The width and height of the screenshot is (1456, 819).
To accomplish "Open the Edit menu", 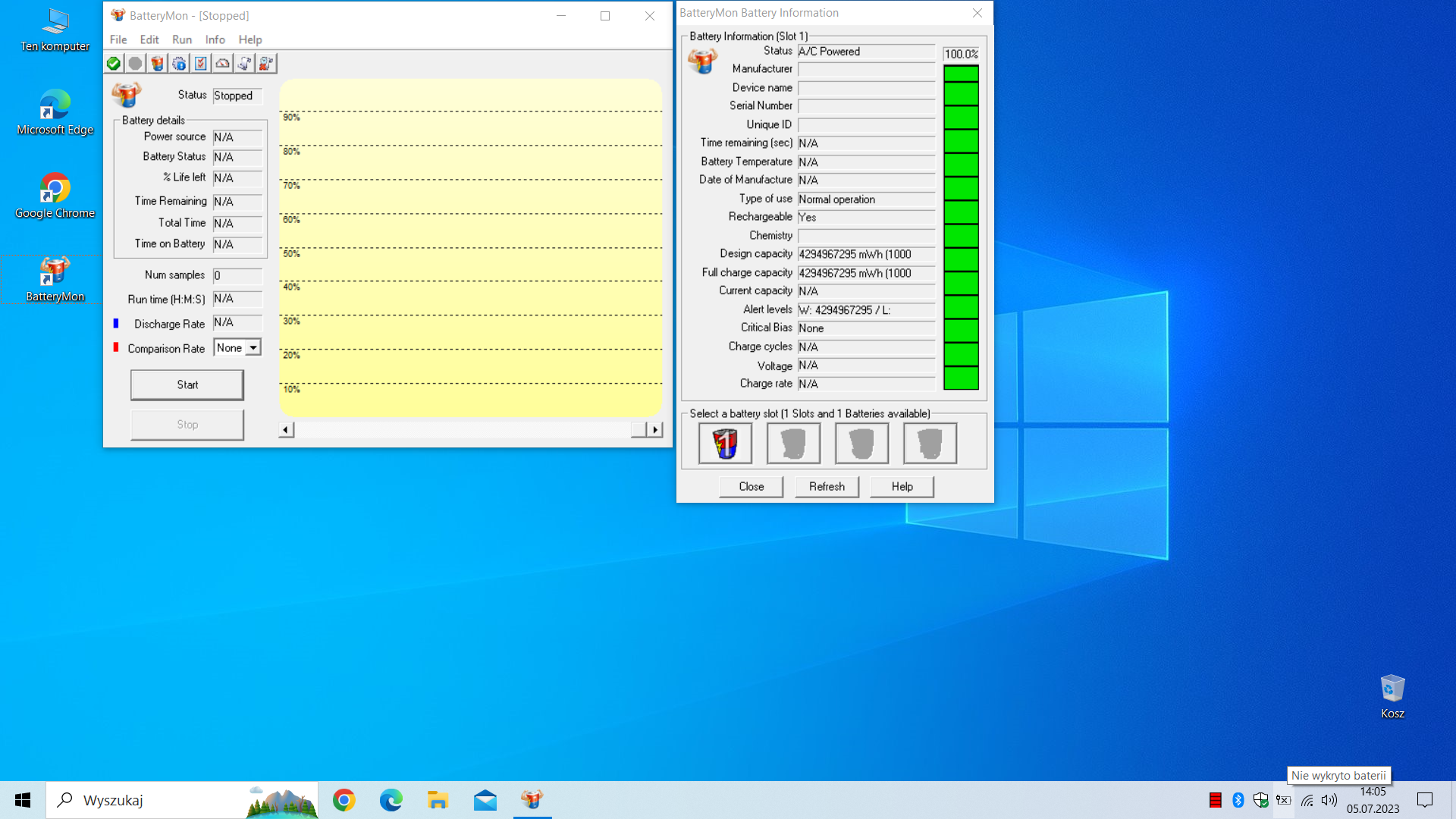I will pos(149,39).
